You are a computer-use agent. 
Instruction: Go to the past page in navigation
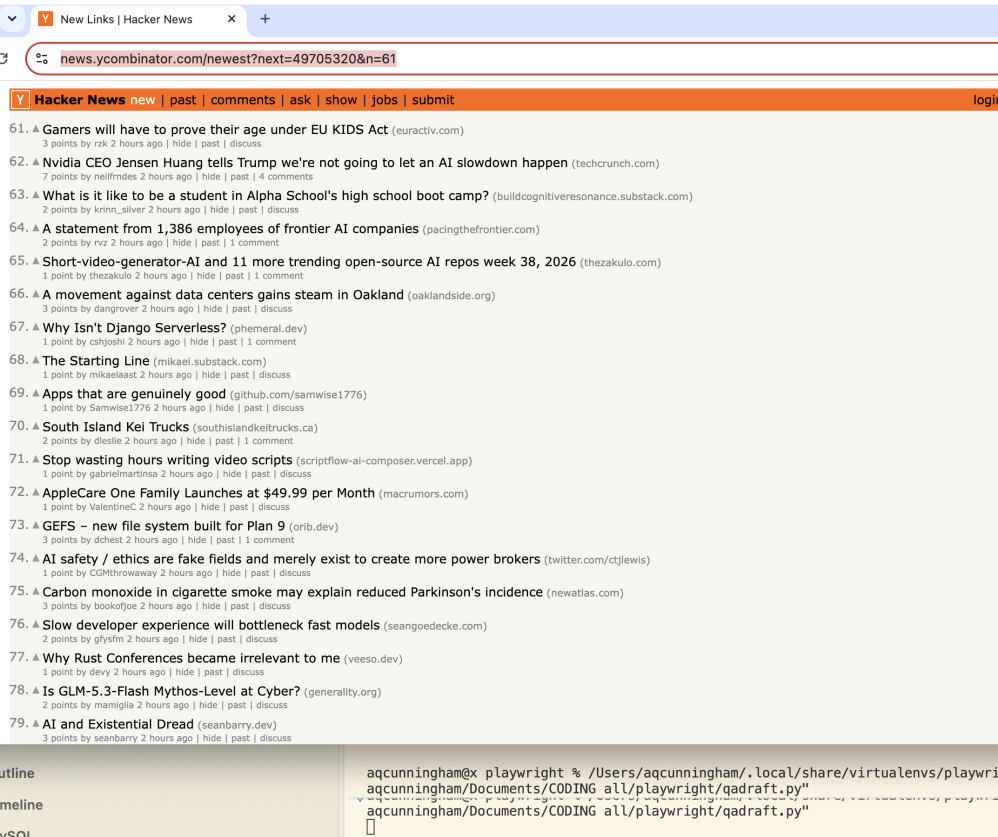click(x=183, y=100)
